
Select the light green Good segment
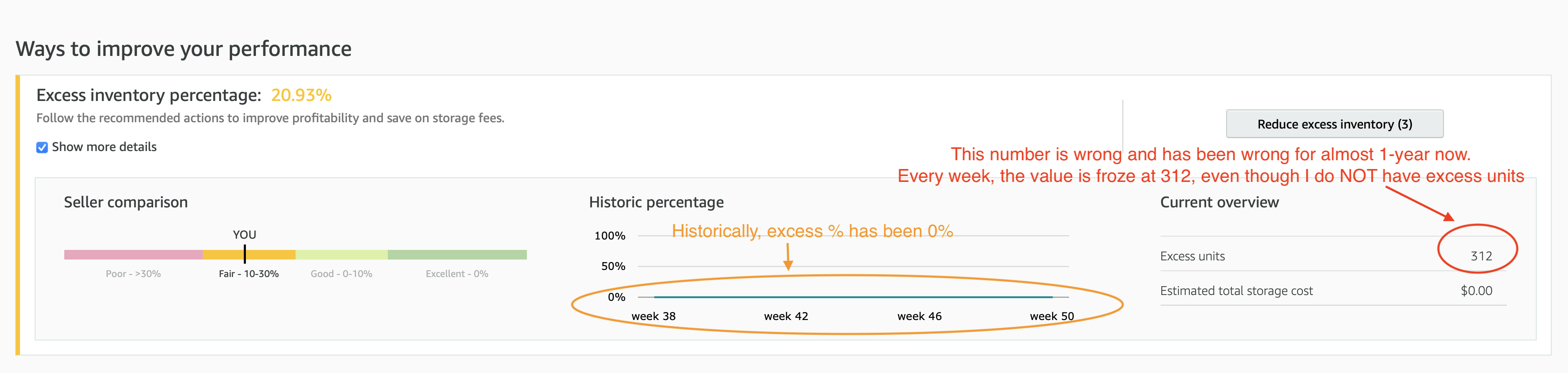click(341, 255)
